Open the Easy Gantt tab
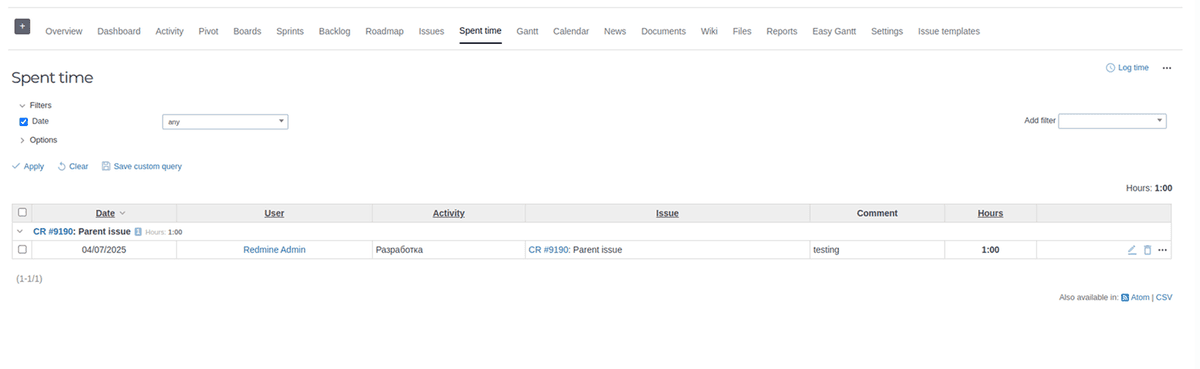The height and width of the screenshot is (369, 1200). pyautogui.click(x=835, y=31)
